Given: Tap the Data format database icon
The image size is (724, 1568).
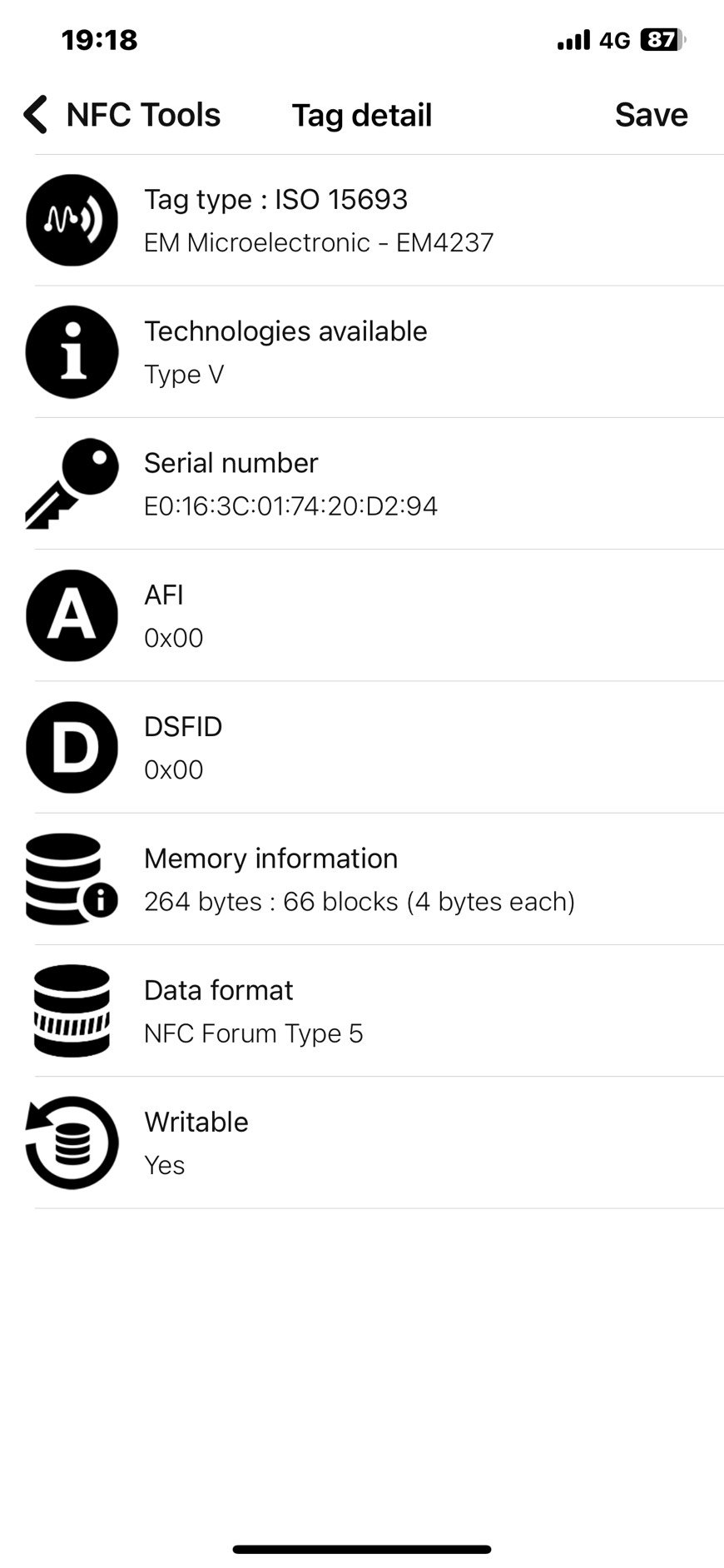Looking at the screenshot, I should [72, 1011].
